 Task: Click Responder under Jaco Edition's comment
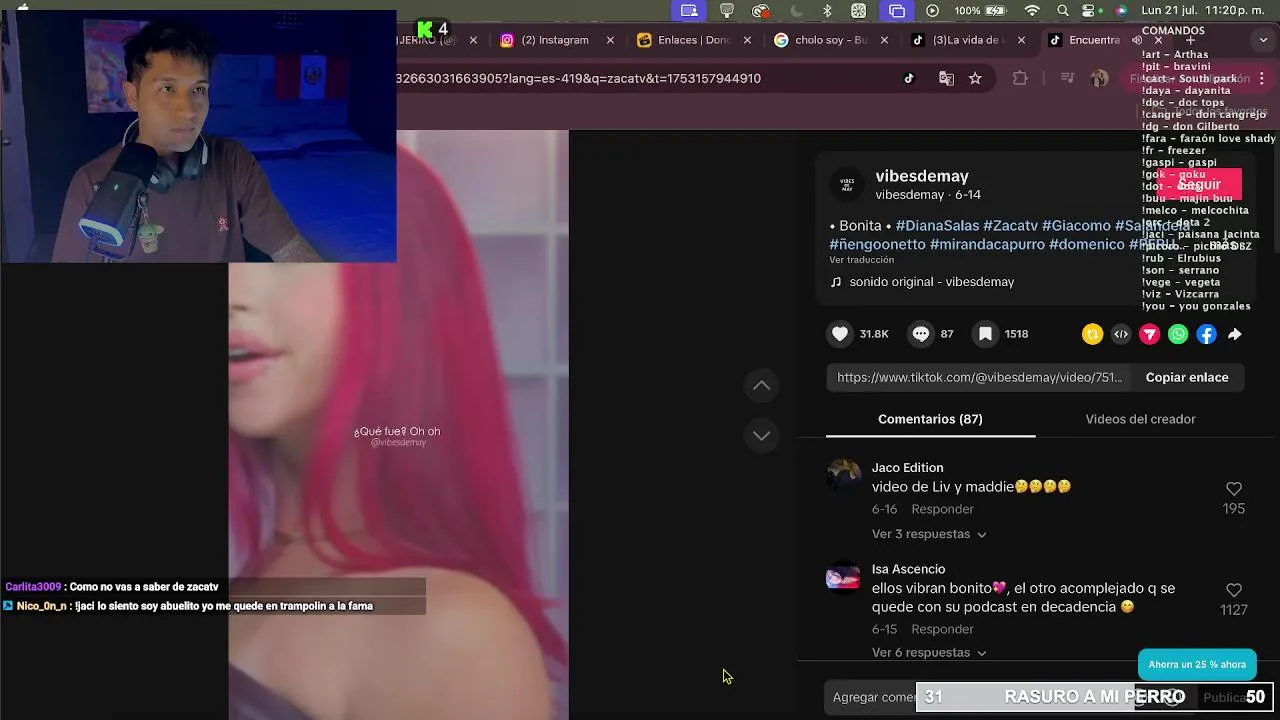pos(942,509)
